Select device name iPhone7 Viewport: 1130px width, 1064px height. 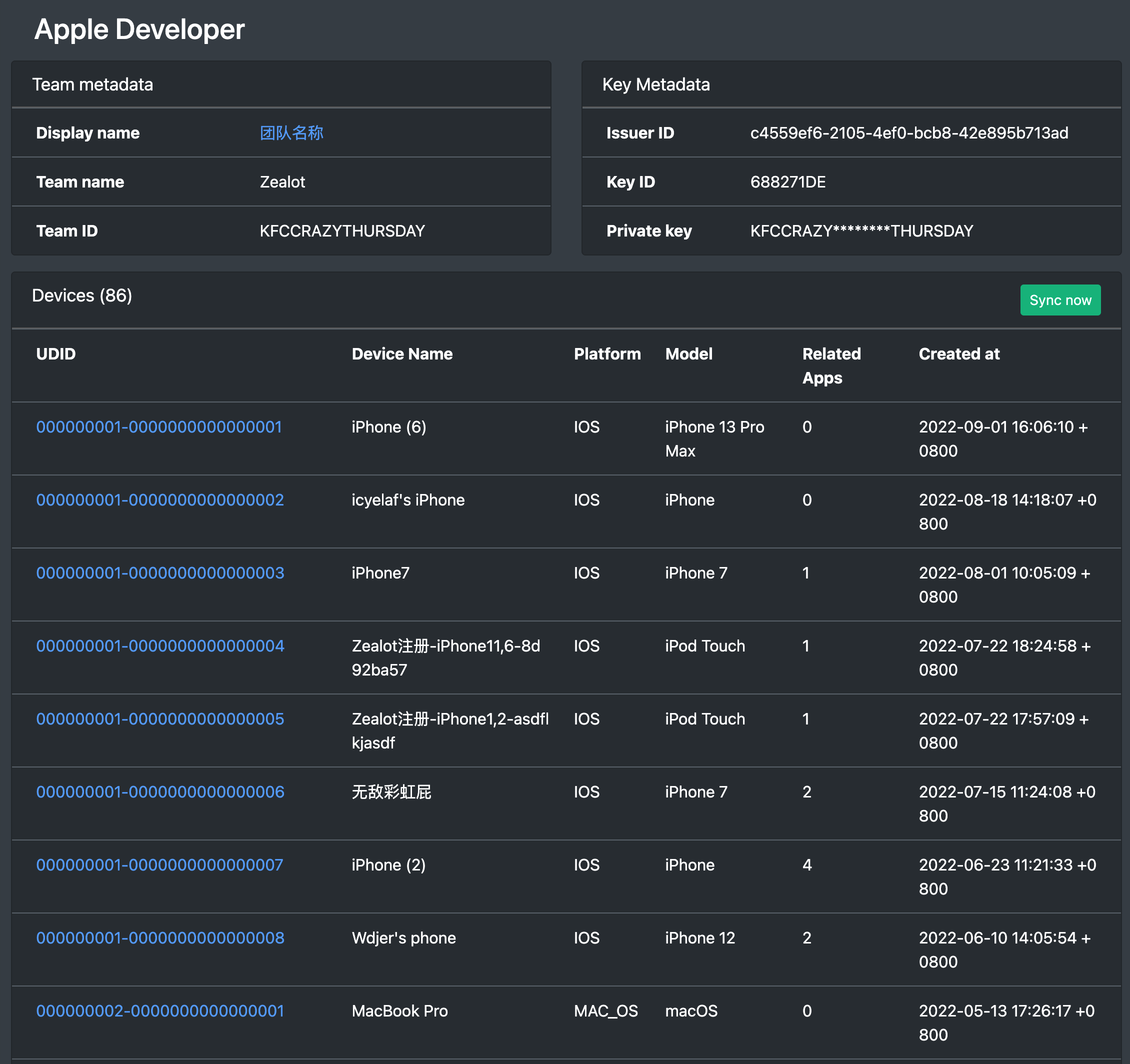click(380, 573)
